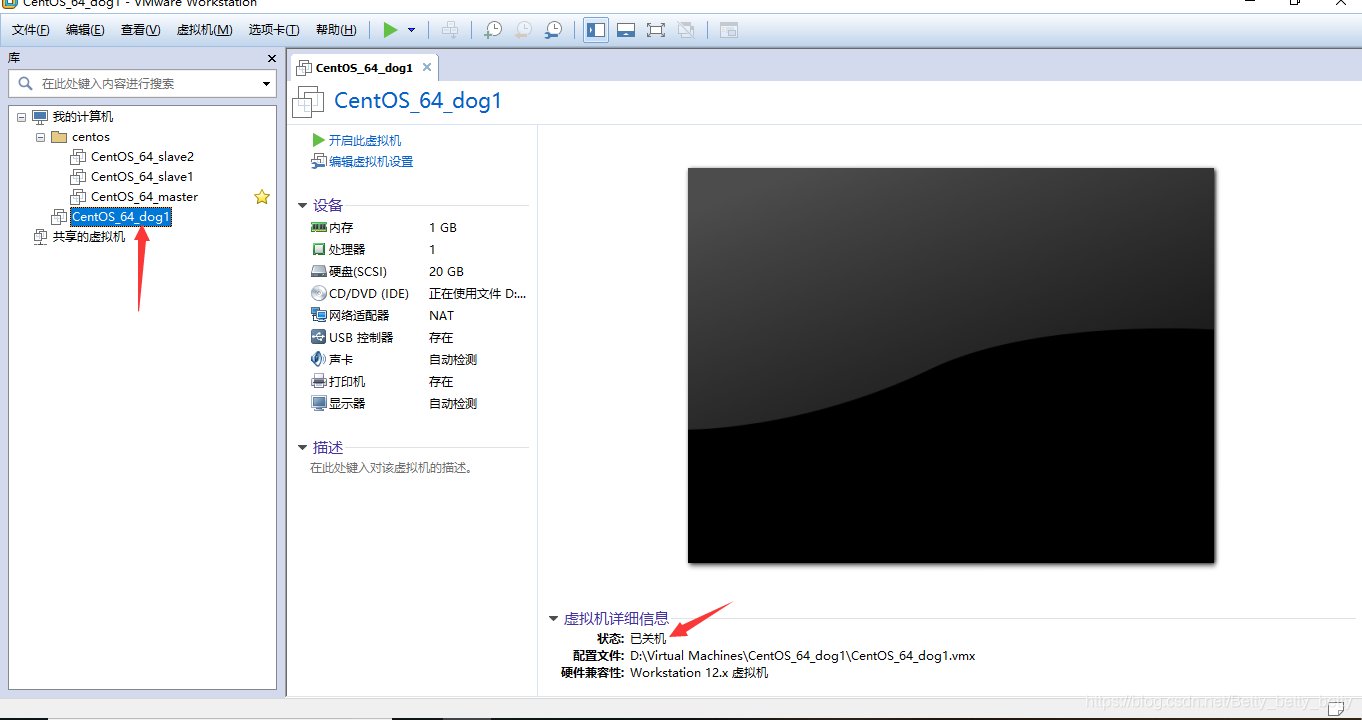Screen dimensions: 1362x720
Task: Click the Workstation 12.x 虚拟机 compatibility text
Action: point(699,673)
